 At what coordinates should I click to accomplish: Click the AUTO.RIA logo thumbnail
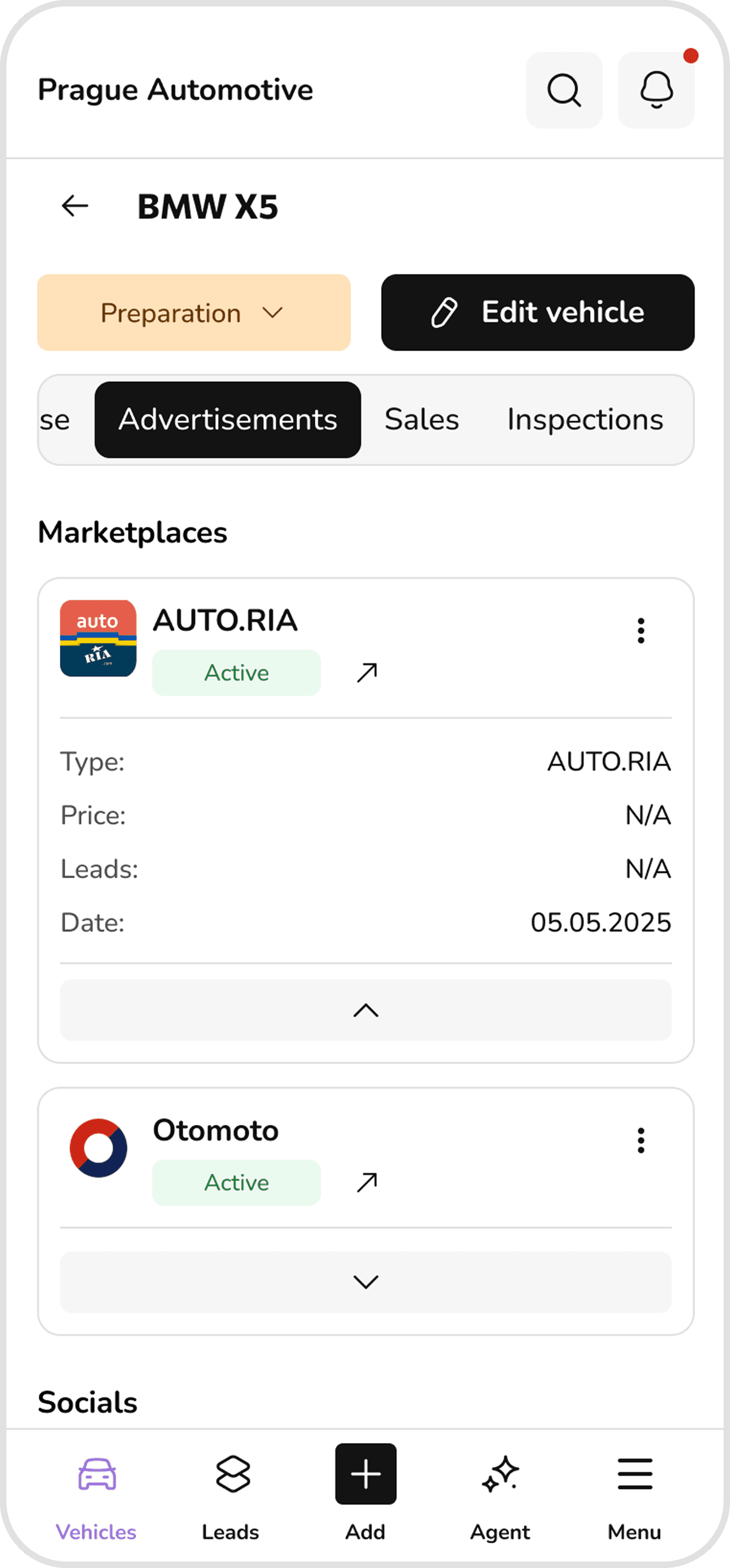pos(98,638)
